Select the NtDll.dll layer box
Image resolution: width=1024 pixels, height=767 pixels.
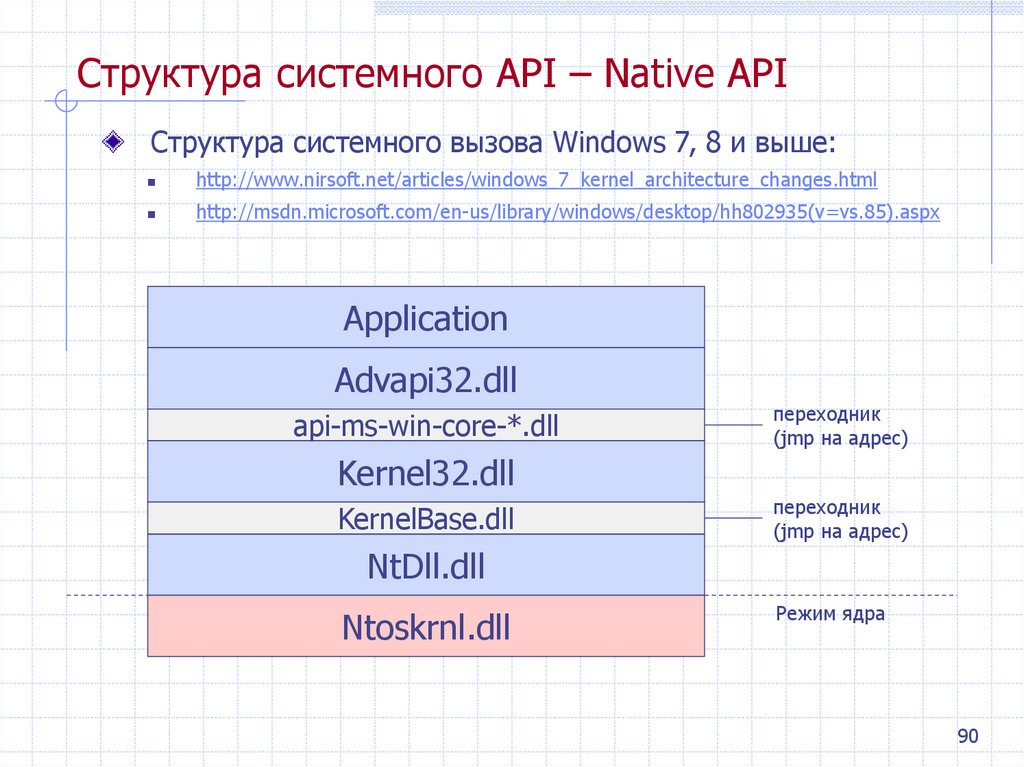pyautogui.click(x=426, y=564)
